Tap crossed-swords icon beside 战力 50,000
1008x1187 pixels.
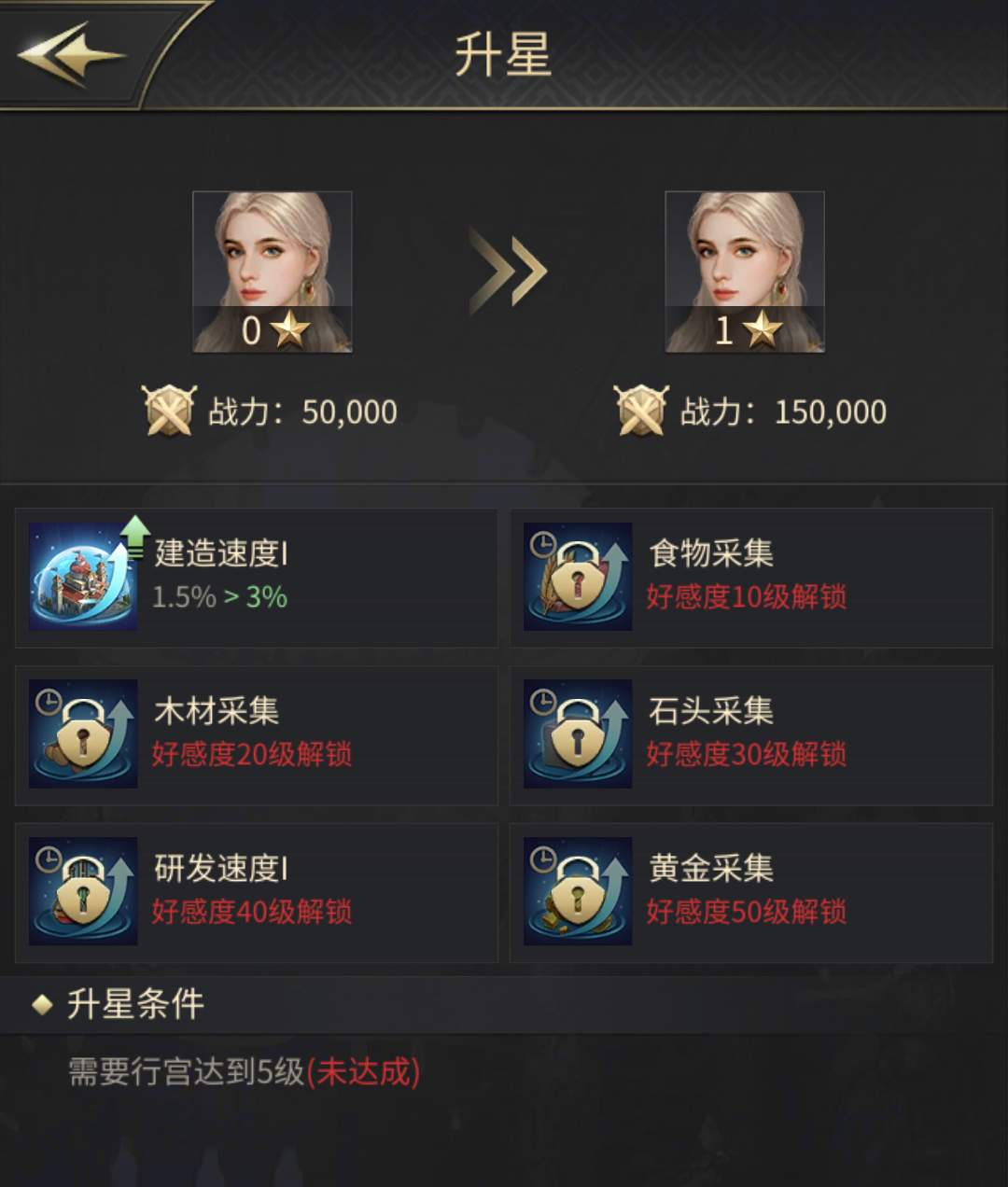169,411
